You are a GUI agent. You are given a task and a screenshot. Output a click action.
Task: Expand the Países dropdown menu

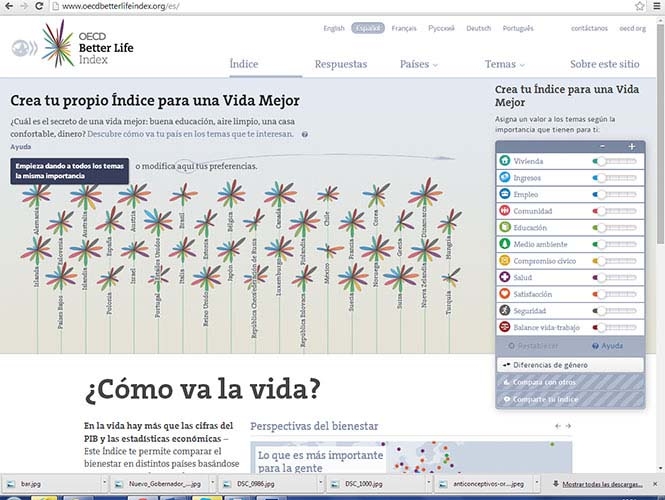click(419, 64)
